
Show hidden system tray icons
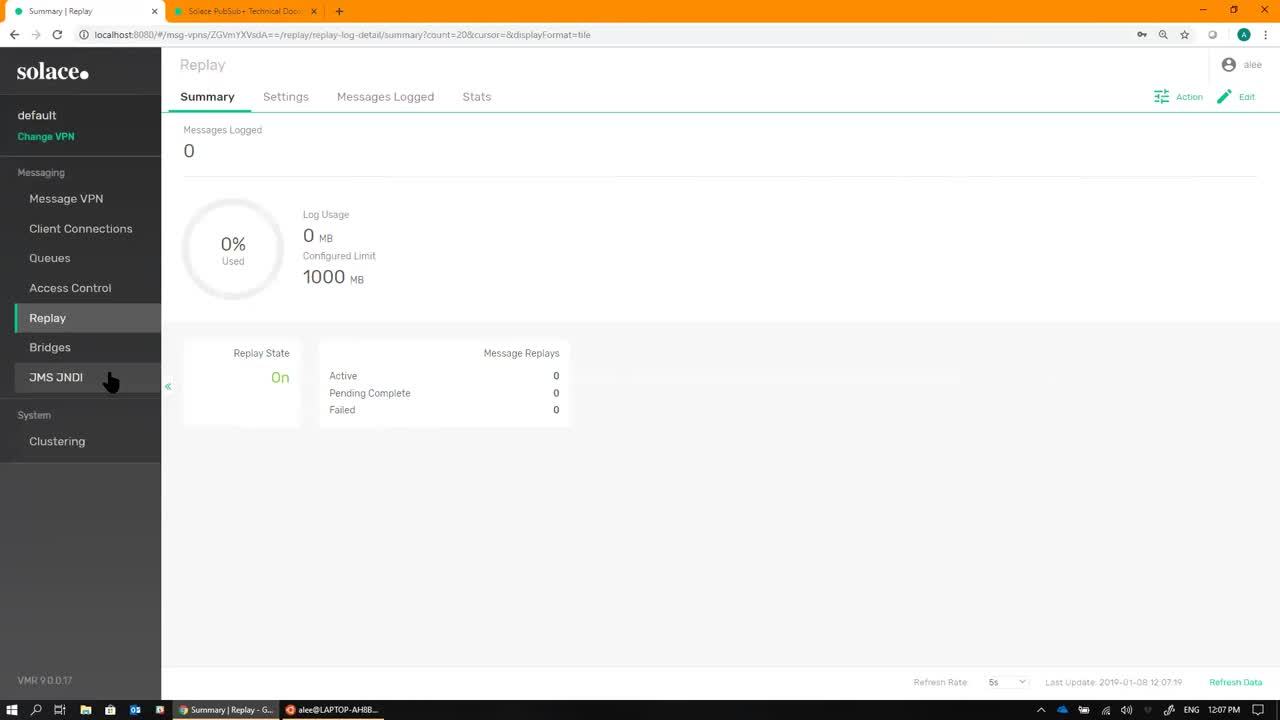[1041, 710]
